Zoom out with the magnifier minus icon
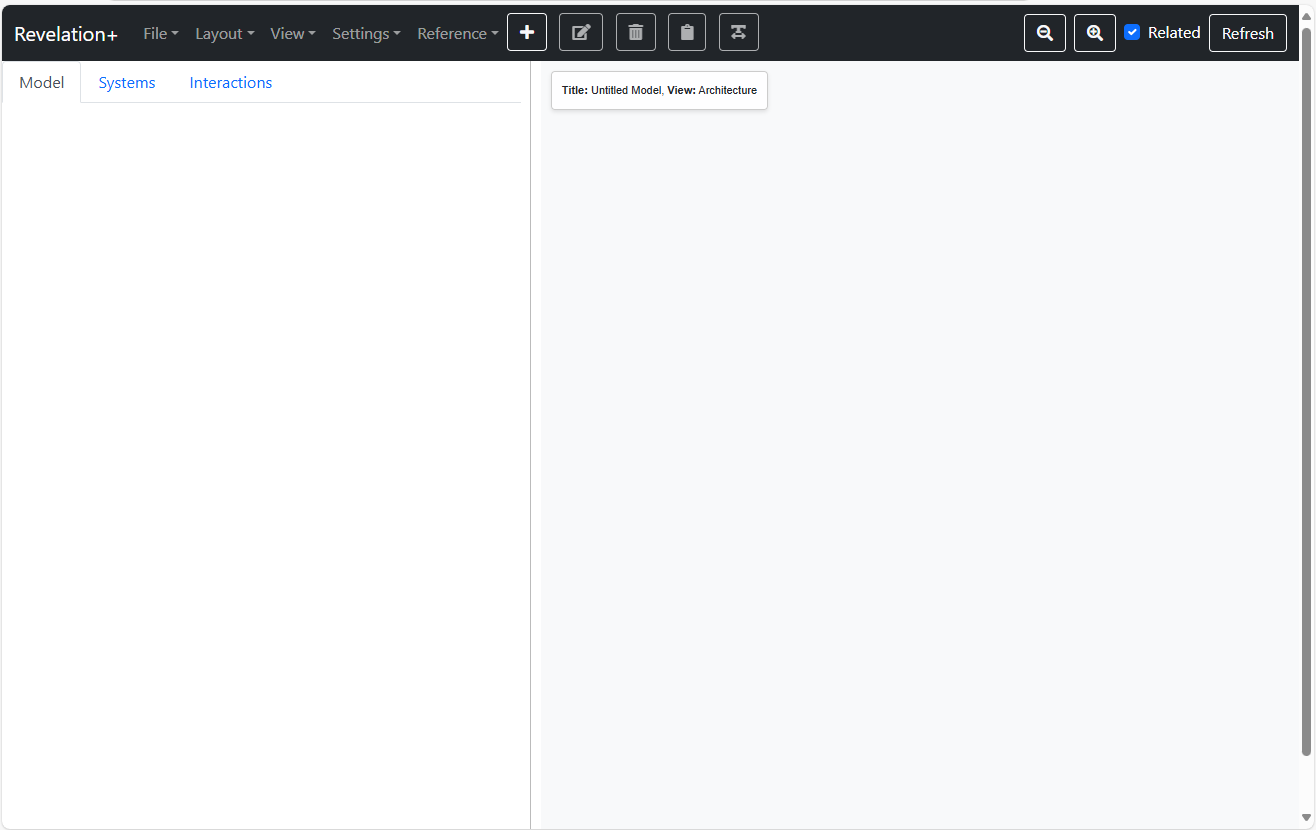Screen dimensions: 1316x830 point(1045,33)
